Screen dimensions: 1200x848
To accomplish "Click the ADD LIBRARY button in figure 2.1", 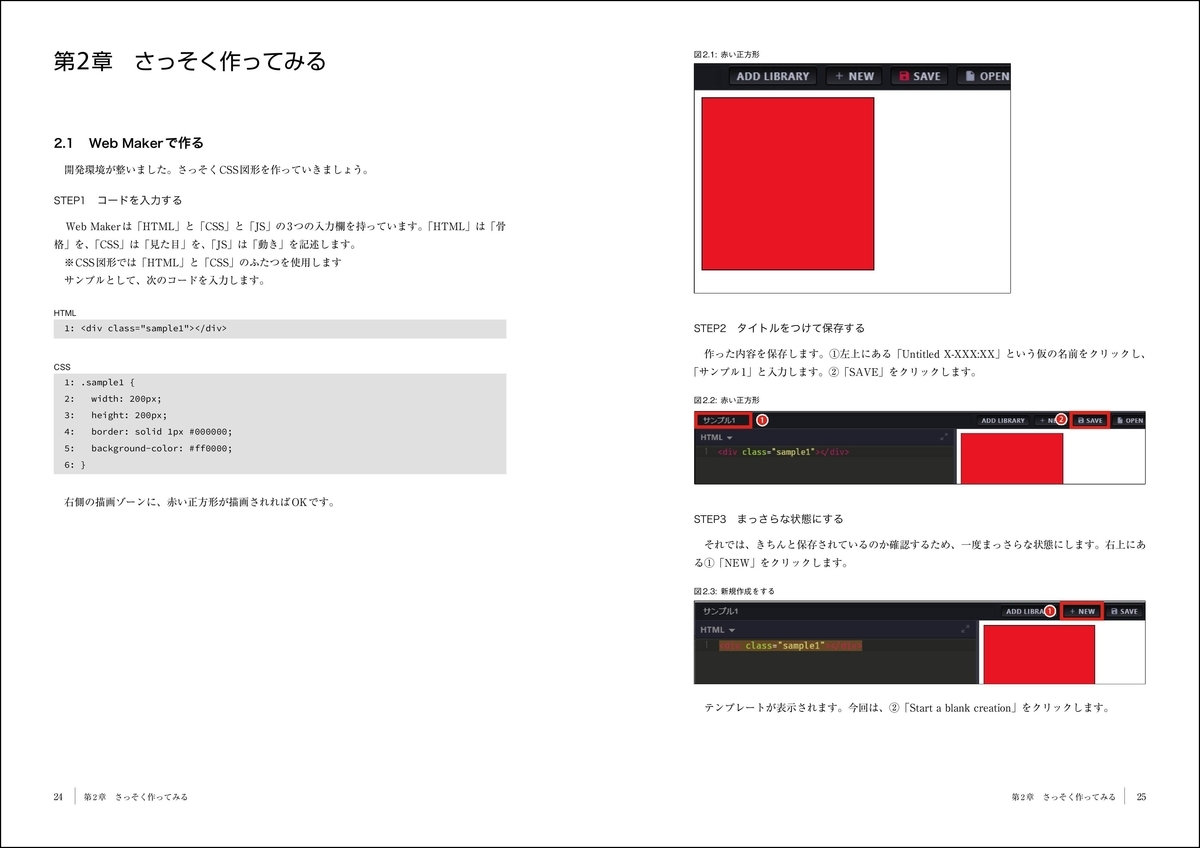I will coord(773,76).
